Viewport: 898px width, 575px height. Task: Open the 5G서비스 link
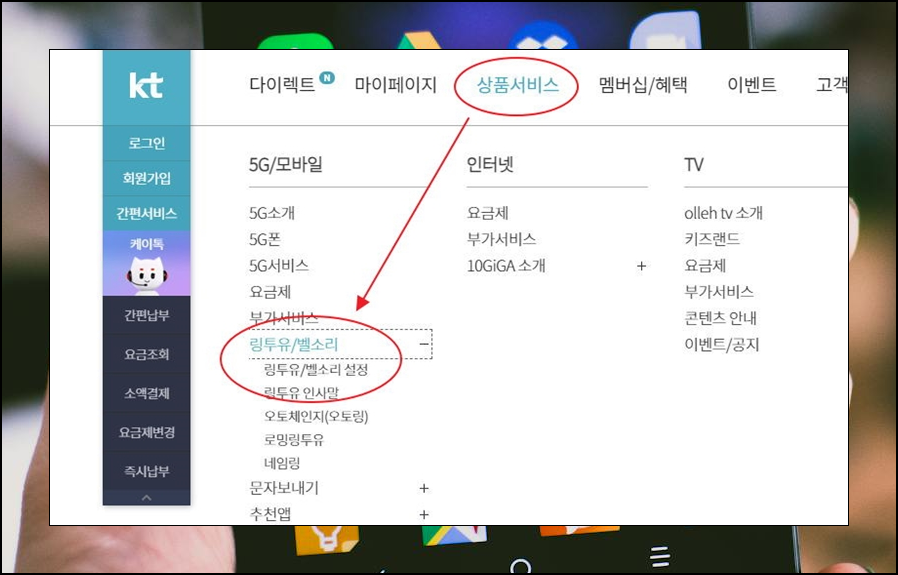[279, 266]
